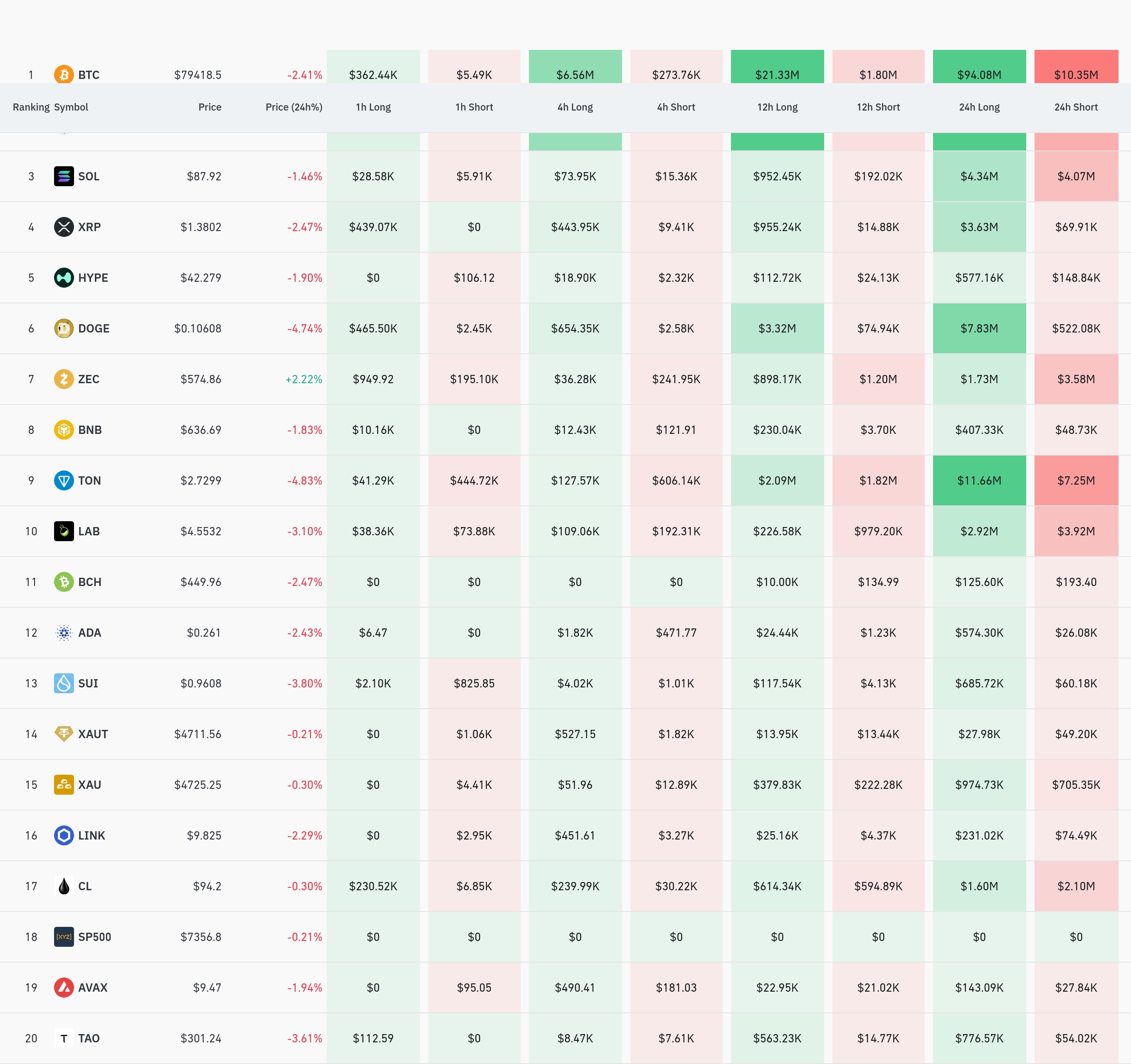Click the Cardano ADA icon
The image size is (1131, 1064).
click(64, 632)
